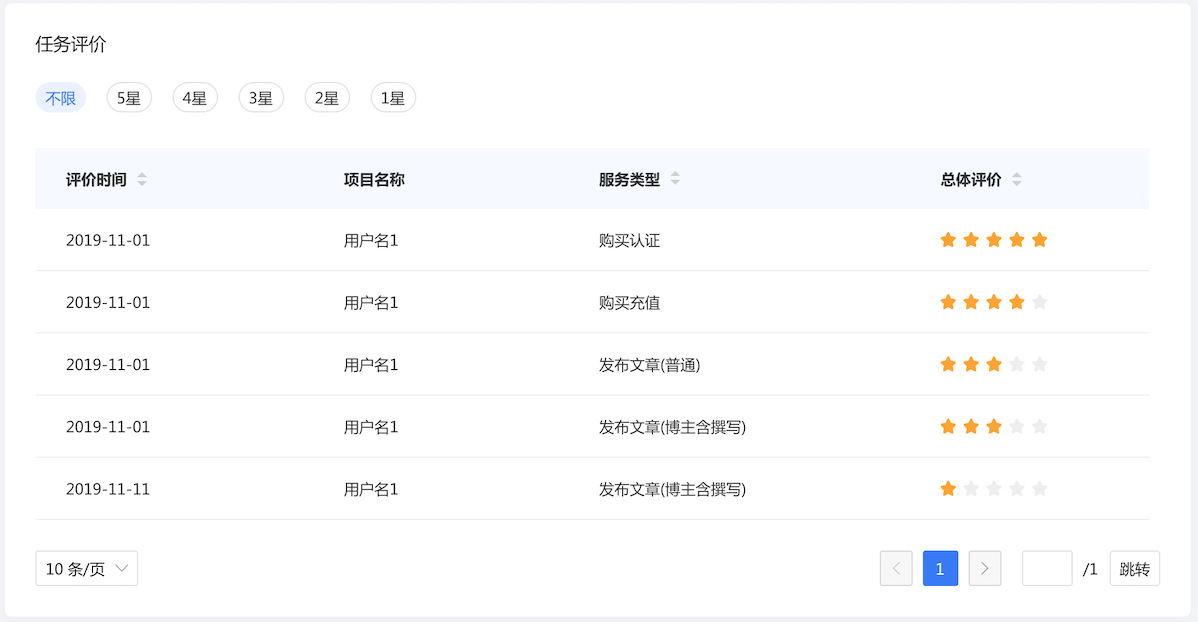This screenshot has width=1198, height=622.
Task: Click the empty fourth star in 发布文章(普通) row
Action: 1017,364
